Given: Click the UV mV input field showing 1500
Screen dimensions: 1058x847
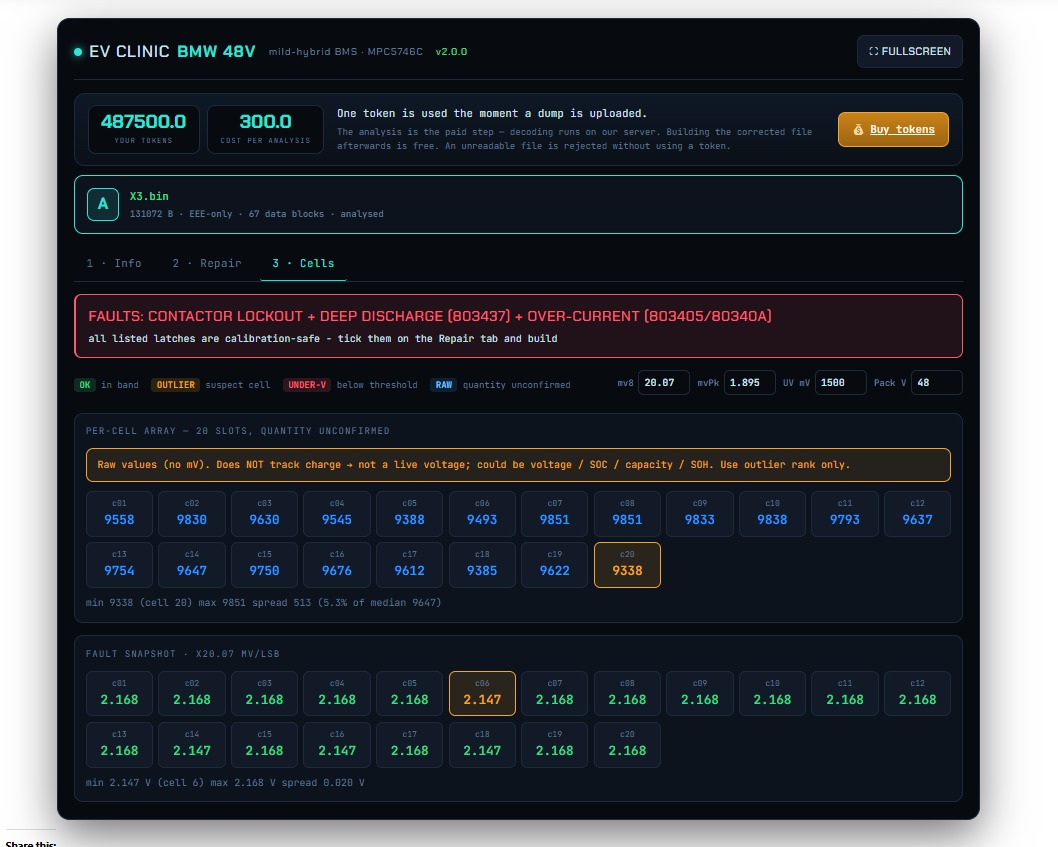Looking at the screenshot, I should click(x=841, y=383).
